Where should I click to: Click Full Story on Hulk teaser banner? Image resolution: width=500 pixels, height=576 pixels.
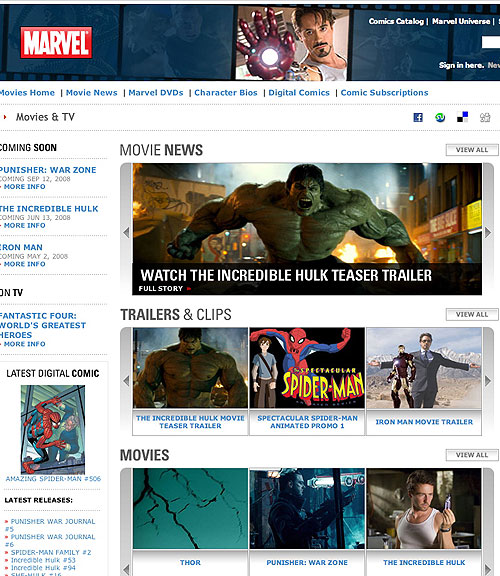tap(161, 289)
